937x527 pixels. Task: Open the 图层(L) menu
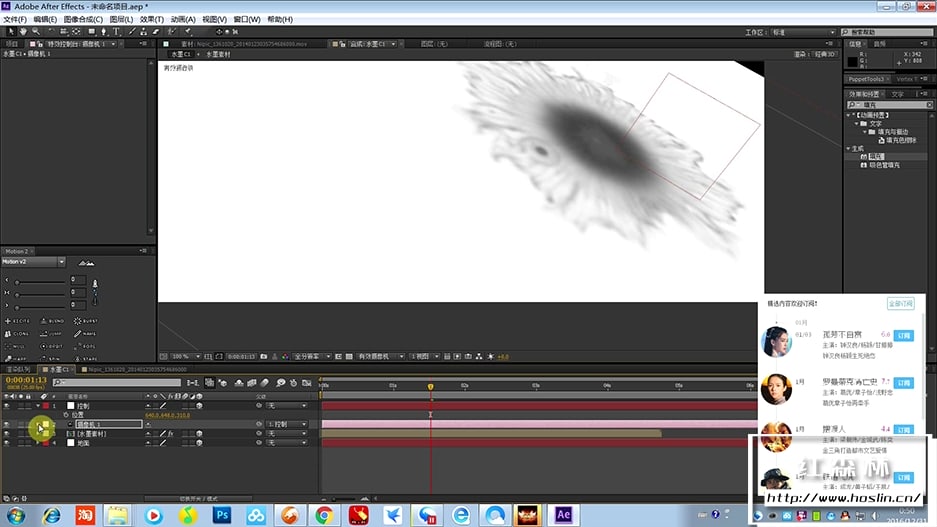tap(121, 19)
